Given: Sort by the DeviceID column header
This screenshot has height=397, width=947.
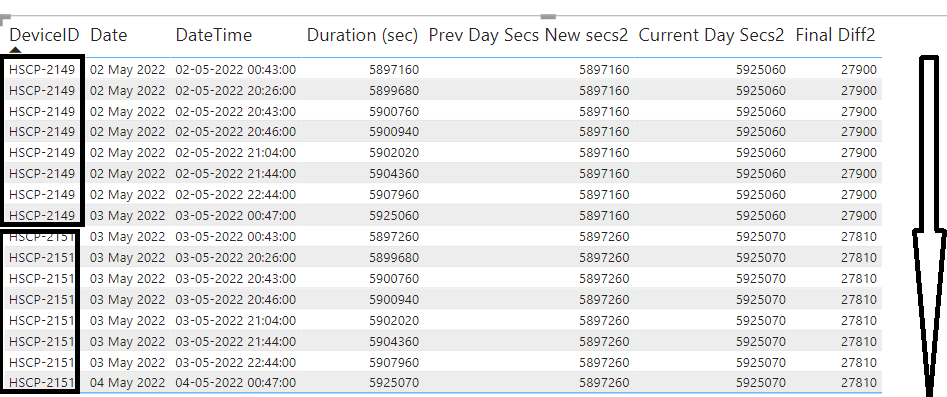Looking at the screenshot, I should click(44, 35).
